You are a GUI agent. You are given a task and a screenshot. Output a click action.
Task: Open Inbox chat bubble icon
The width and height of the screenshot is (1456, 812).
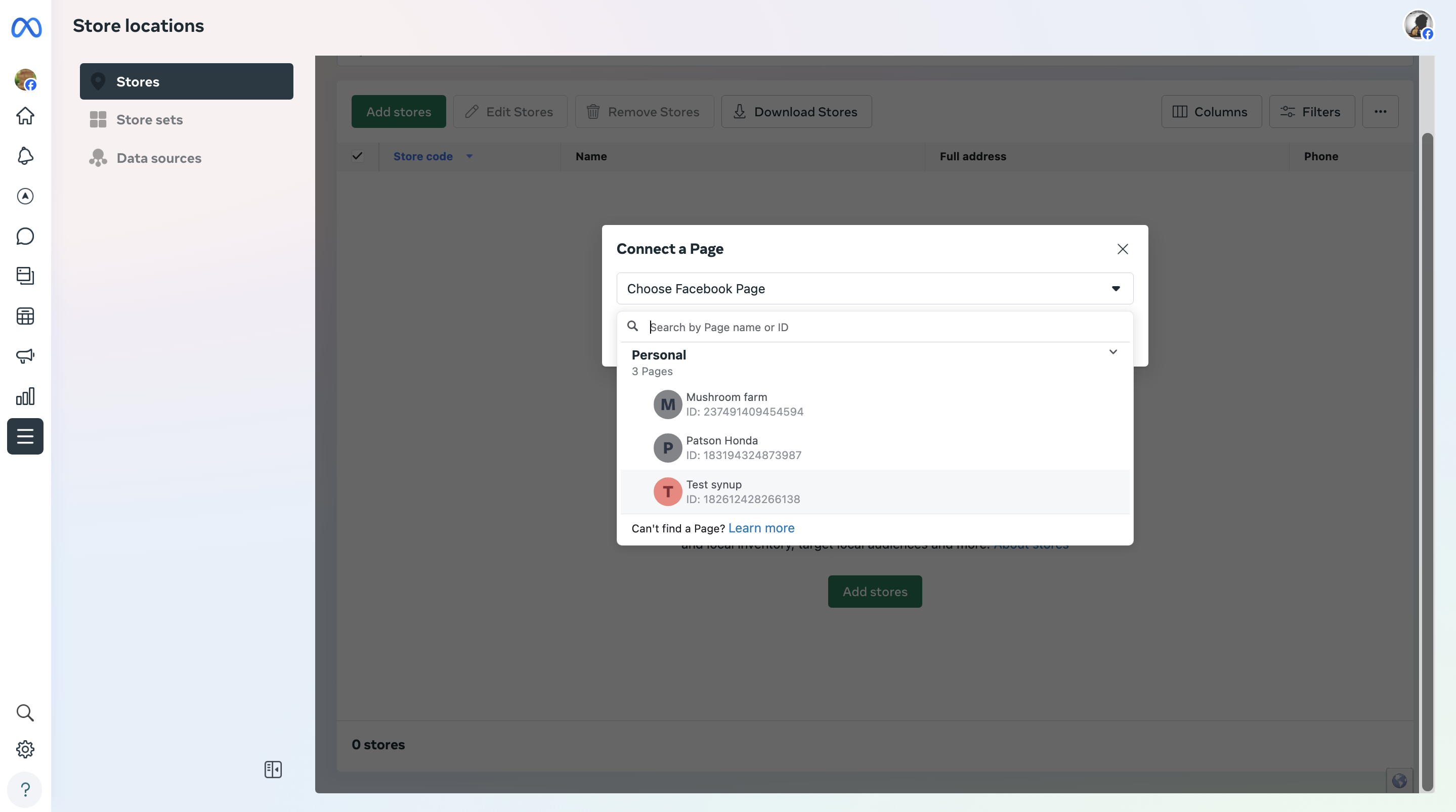[x=25, y=236]
